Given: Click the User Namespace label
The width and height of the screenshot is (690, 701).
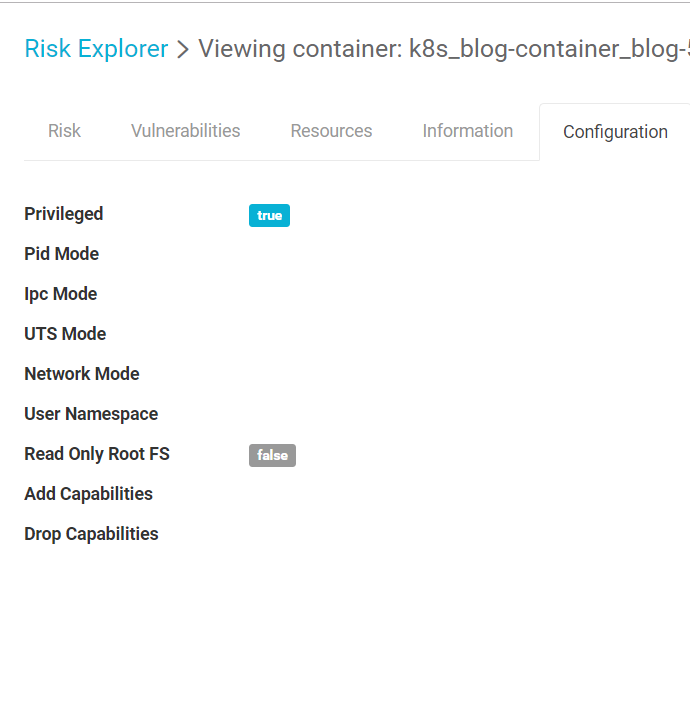Looking at the screenshot, I should (x=91, y=414).
